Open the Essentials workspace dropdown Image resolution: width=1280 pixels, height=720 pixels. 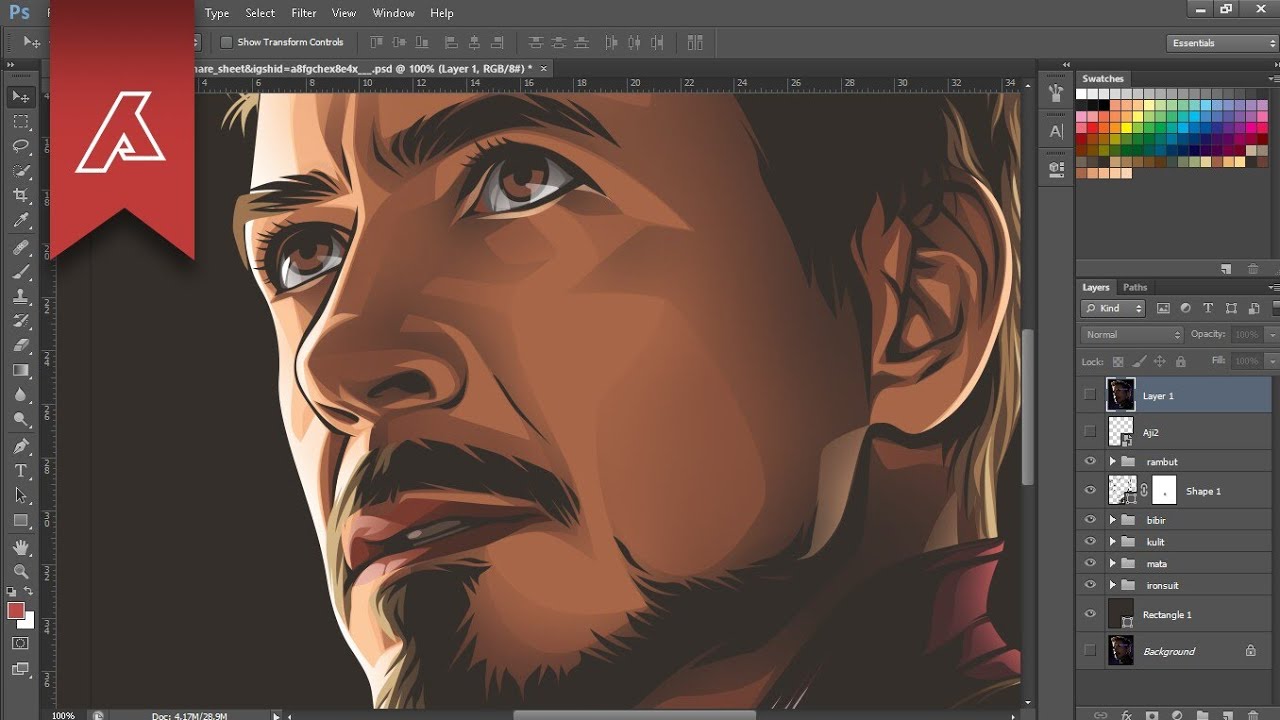pyautogui.click(x=1220, y=43)
